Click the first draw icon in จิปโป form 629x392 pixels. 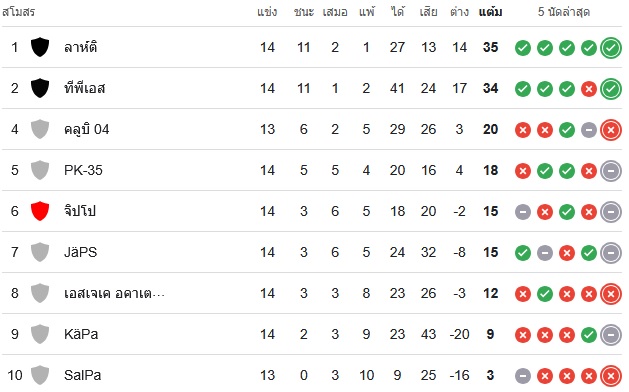coord(523,212)
